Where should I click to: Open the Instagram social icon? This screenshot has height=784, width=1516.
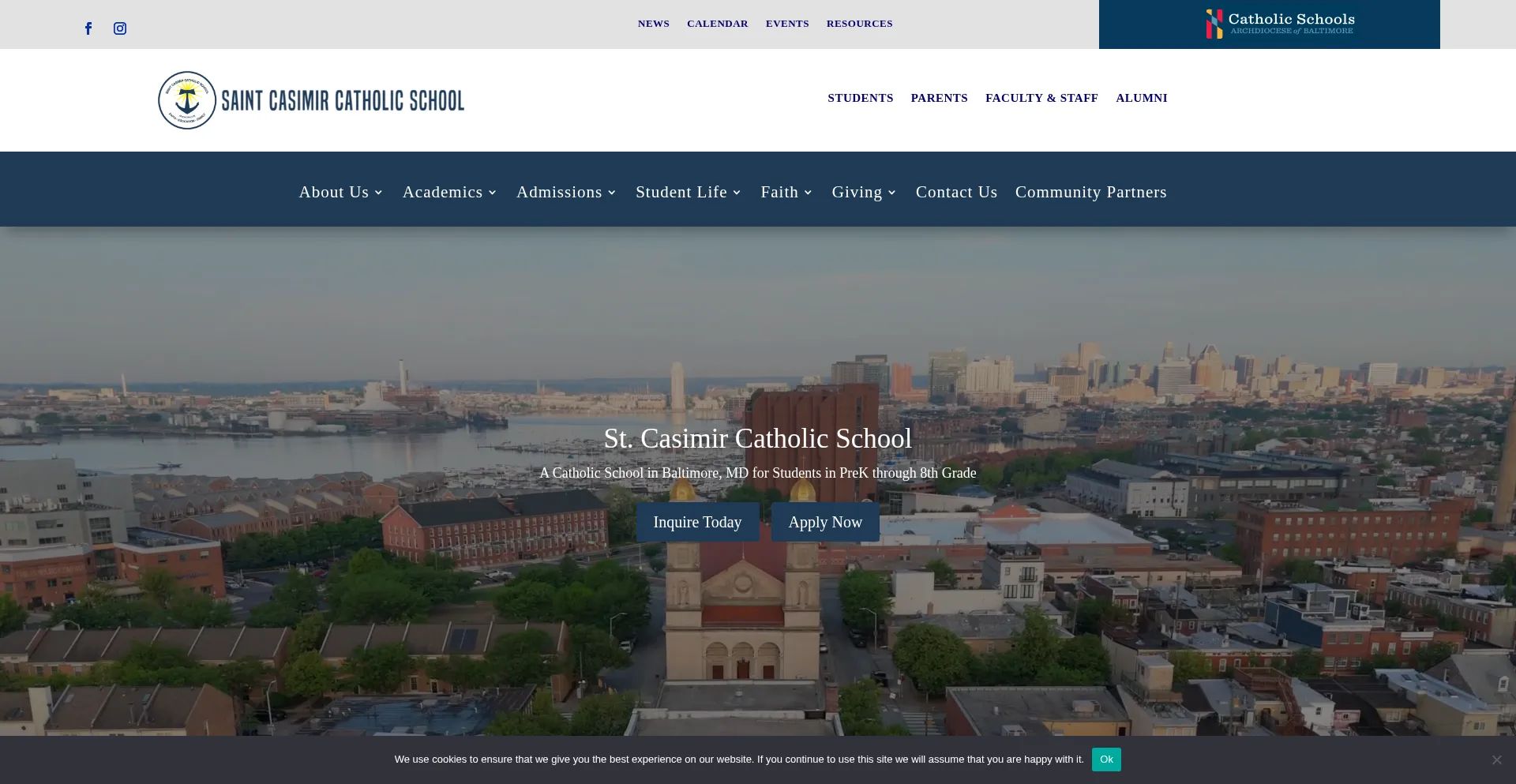click(x=120, y=28)
